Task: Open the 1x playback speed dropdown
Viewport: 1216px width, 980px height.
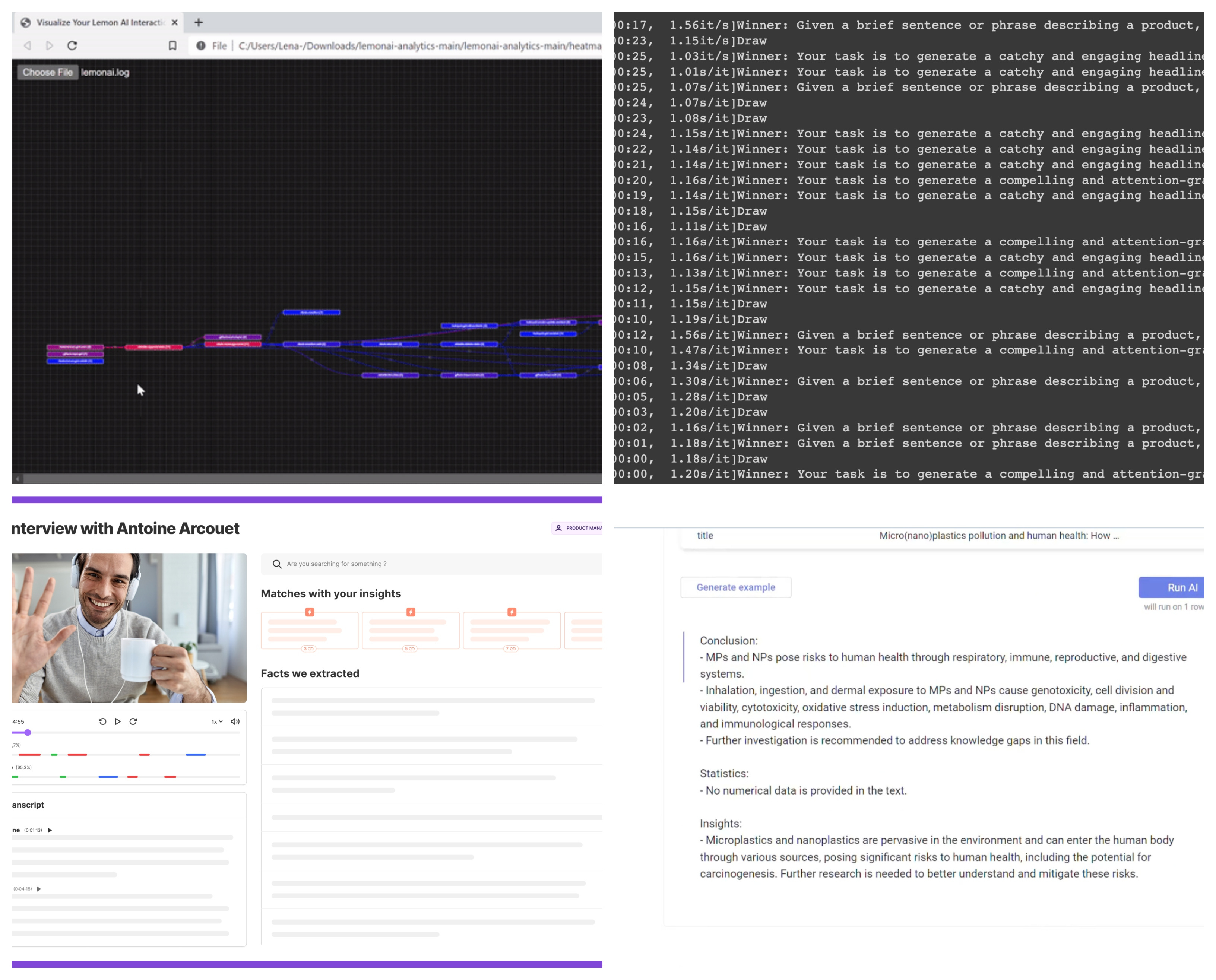Action: (x=216, y=721)
